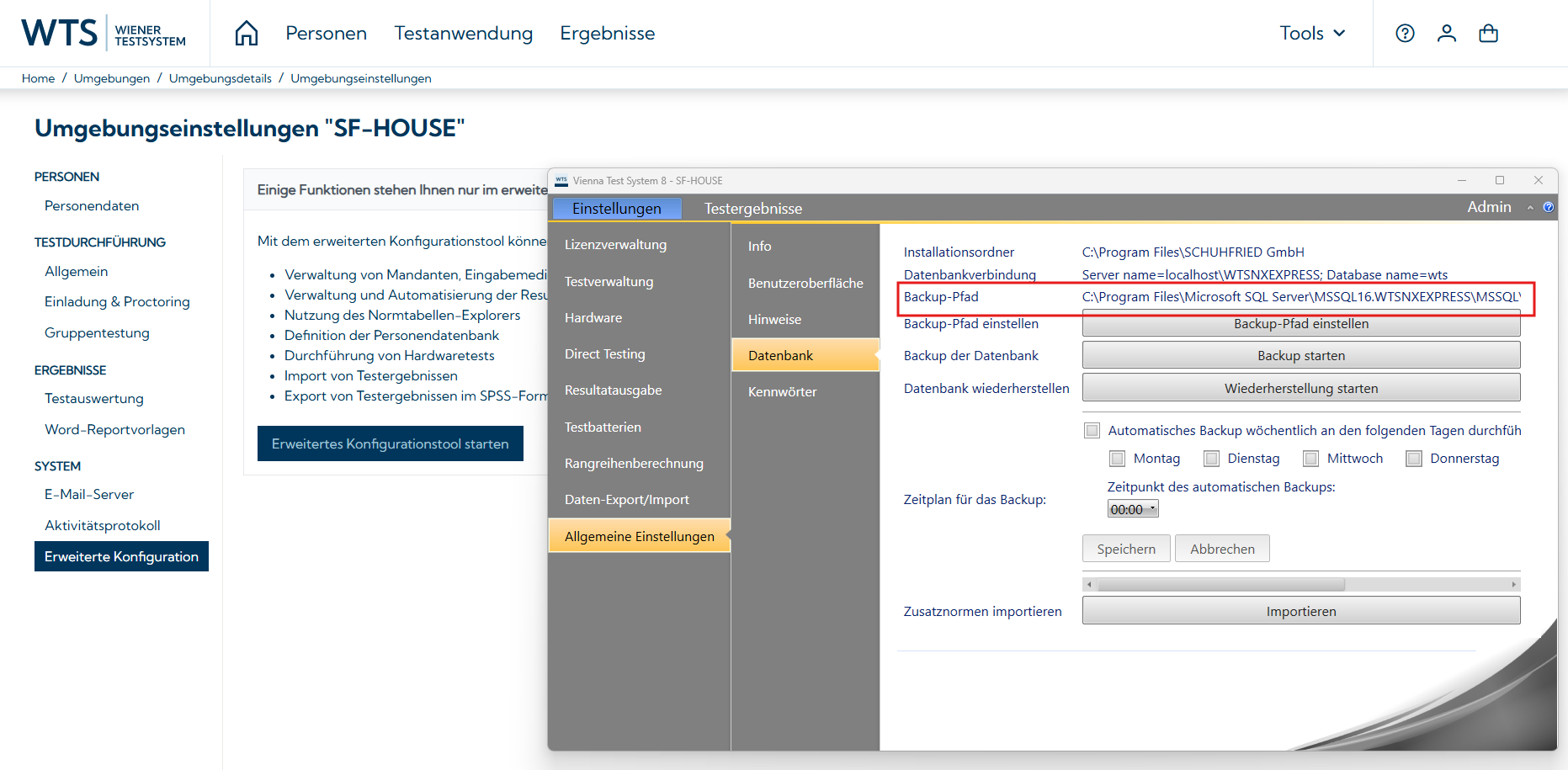Open the help question mark icon in header
1568x770 pixels.
(1405, 34)
